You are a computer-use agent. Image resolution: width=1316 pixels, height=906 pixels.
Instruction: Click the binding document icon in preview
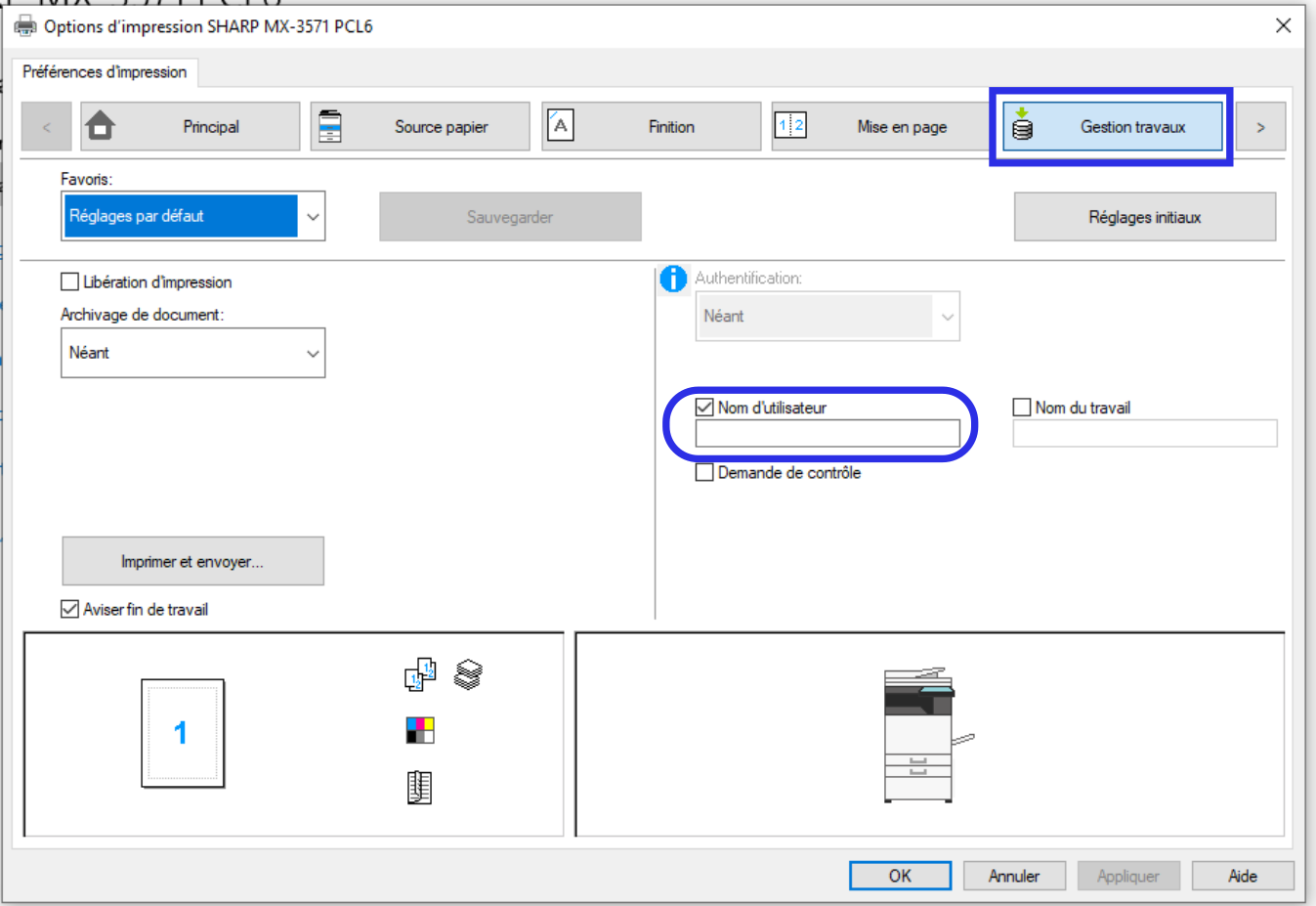[x=419, y=787]
